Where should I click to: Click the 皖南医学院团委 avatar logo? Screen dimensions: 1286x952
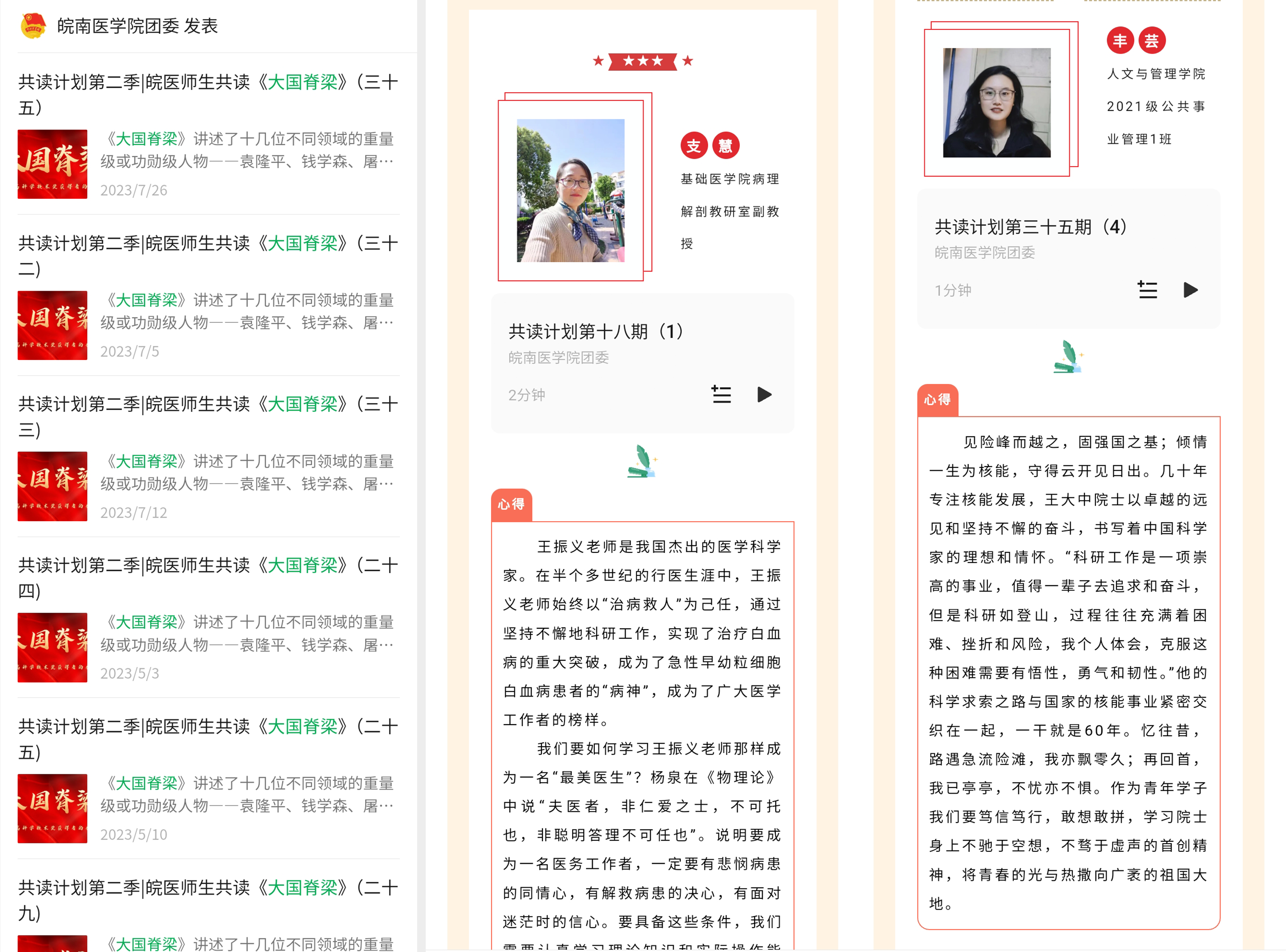33,26
